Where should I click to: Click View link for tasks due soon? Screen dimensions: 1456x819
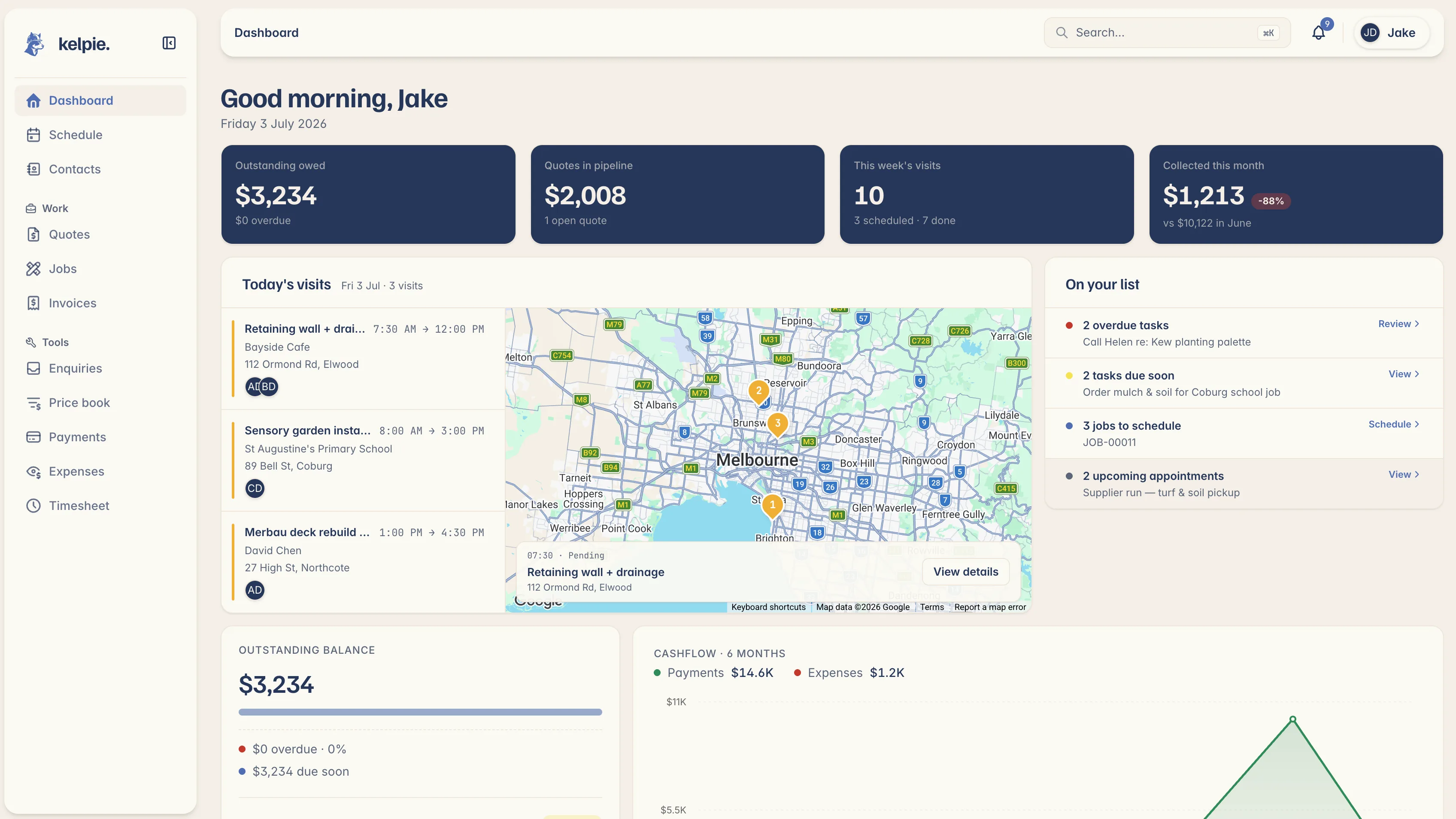point(1404,374)
